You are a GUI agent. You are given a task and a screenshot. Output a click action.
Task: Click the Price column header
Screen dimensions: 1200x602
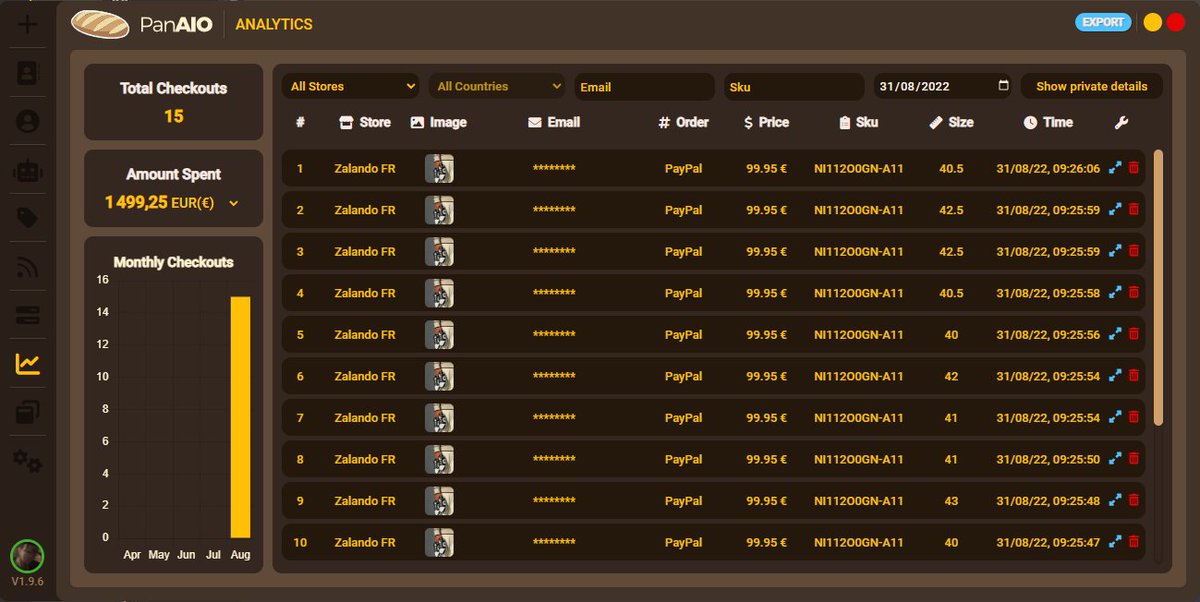[766, 122]
